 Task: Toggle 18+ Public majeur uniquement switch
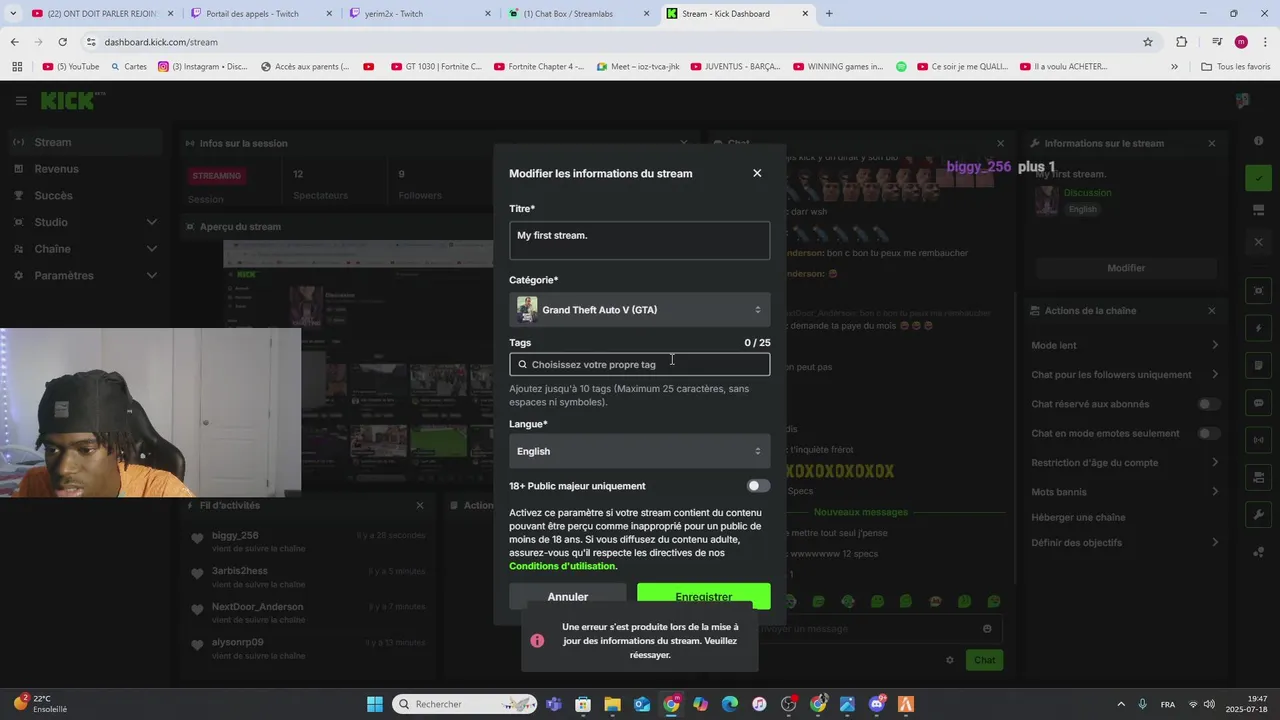coord(758,486)
